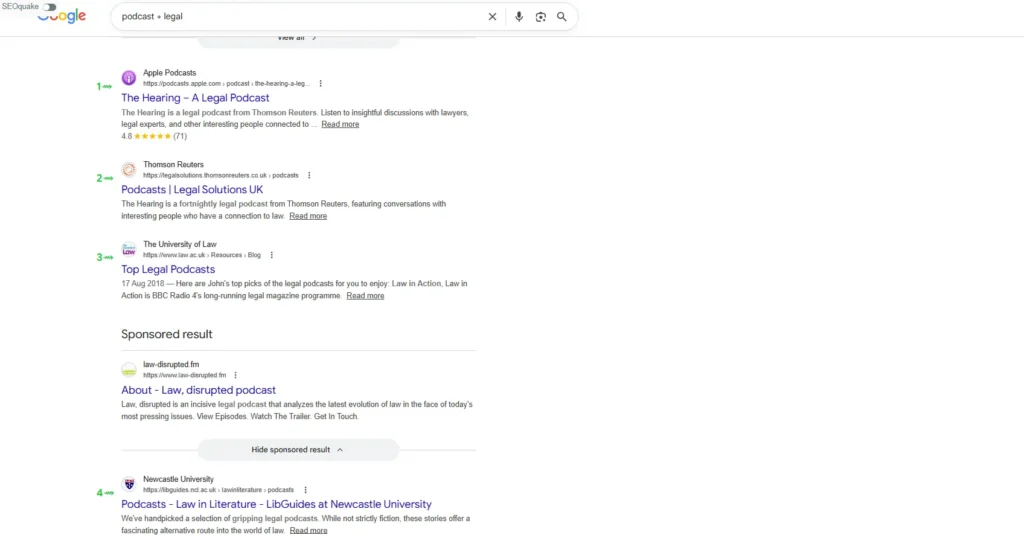1024x535 pixels.
Task: Click Read more under Legal Solutions UK result
Action: (x=308, y=216)
